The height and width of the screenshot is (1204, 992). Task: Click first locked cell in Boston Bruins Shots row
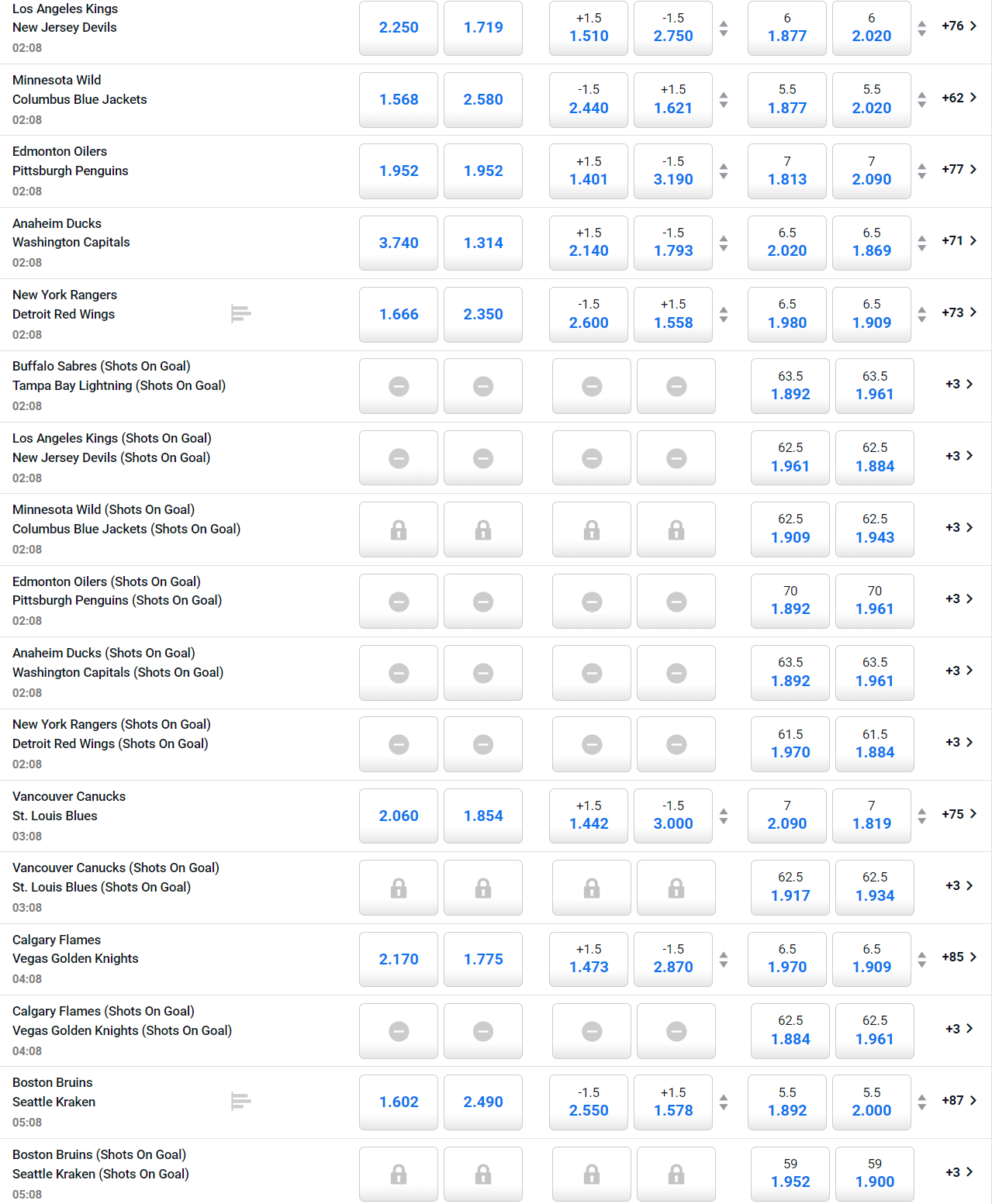coord(399,1174)
